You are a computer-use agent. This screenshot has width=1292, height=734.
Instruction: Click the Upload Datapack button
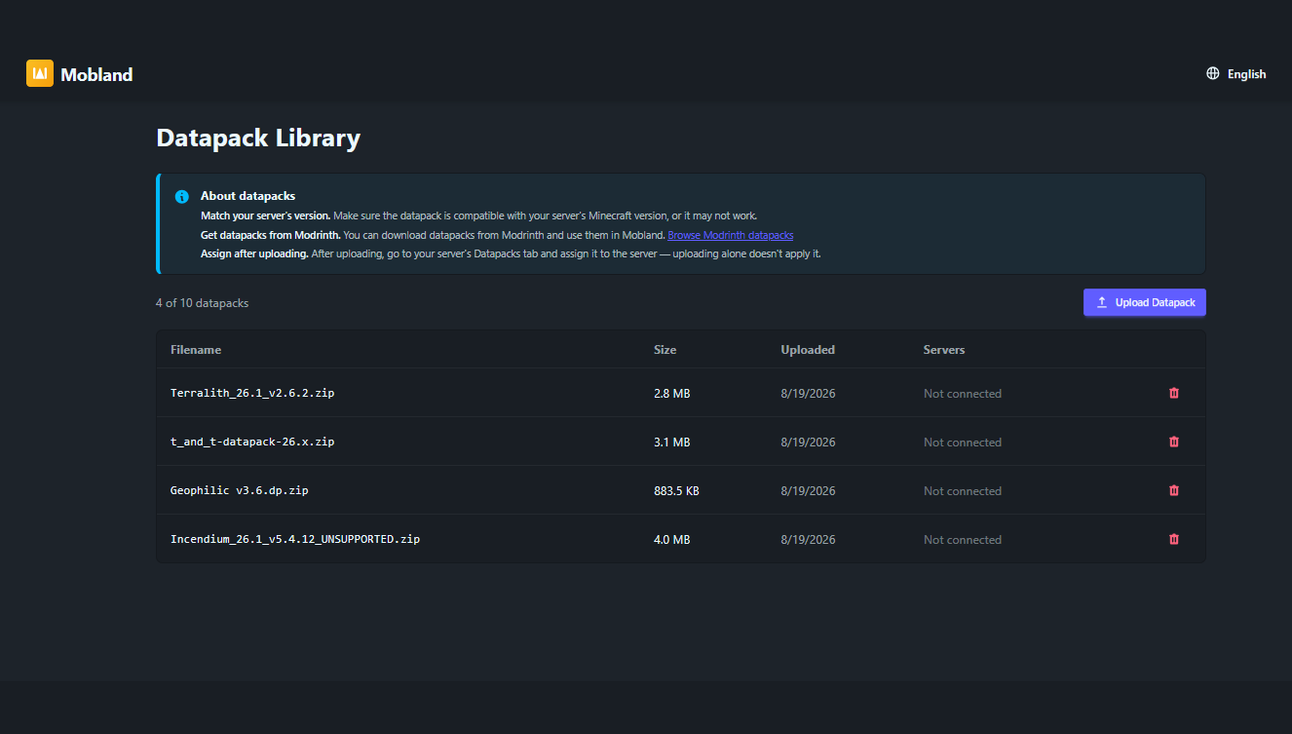coord(1144,302)
